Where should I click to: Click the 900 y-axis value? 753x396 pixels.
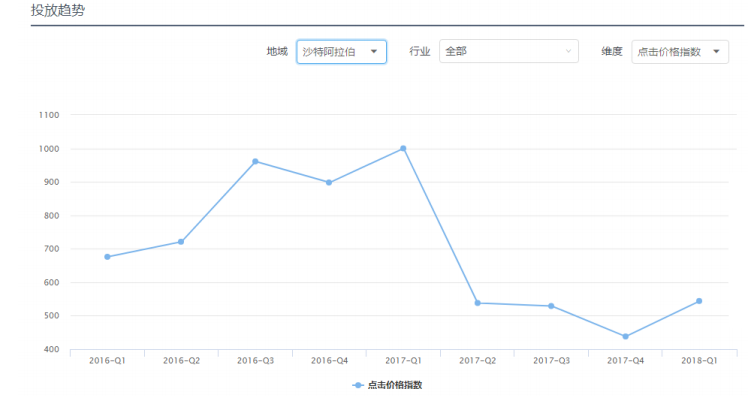tap(51, 182)
